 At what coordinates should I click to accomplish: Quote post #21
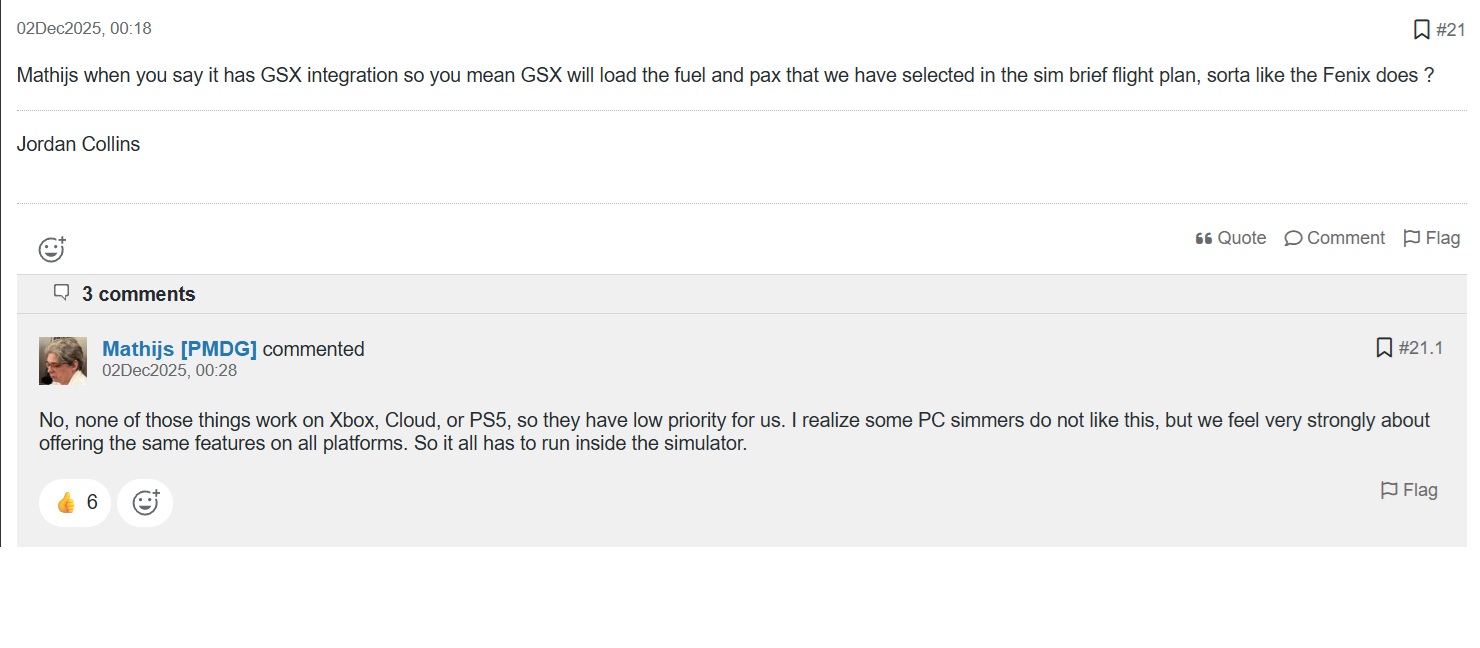(x=1231, y=238)
